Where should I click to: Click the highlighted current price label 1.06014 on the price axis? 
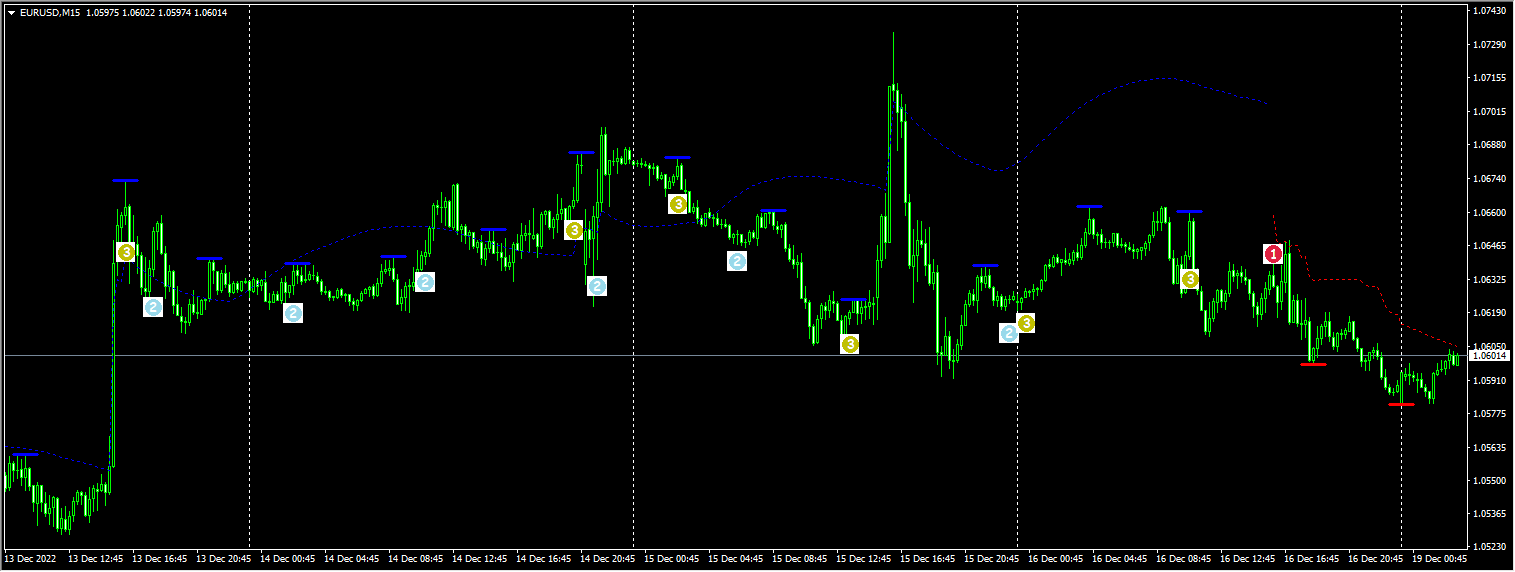(x=1489, y=356)
